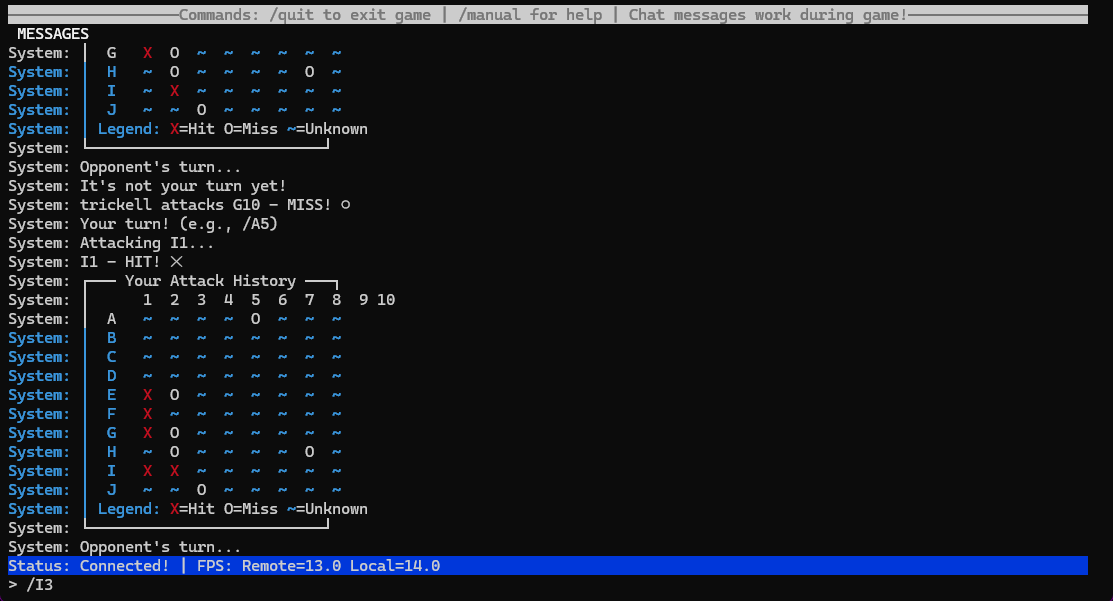
Task: Click row label B of the Attack History grid
Action: pyautogui.click(x=111, y=338)
